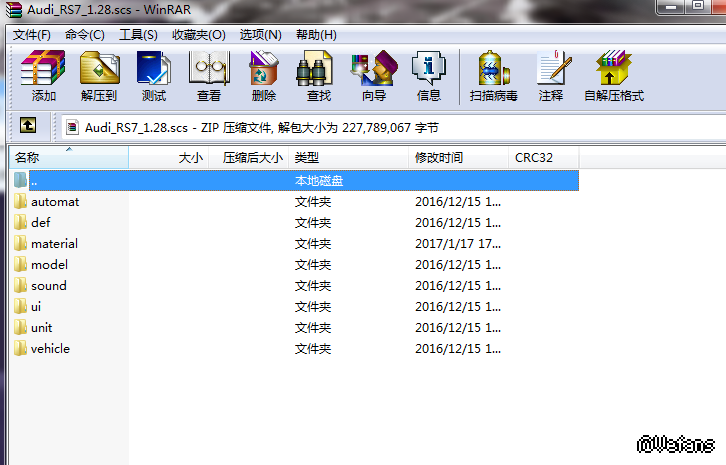
Task: Sort by Size (大小) column header
Action: [169, 157]
